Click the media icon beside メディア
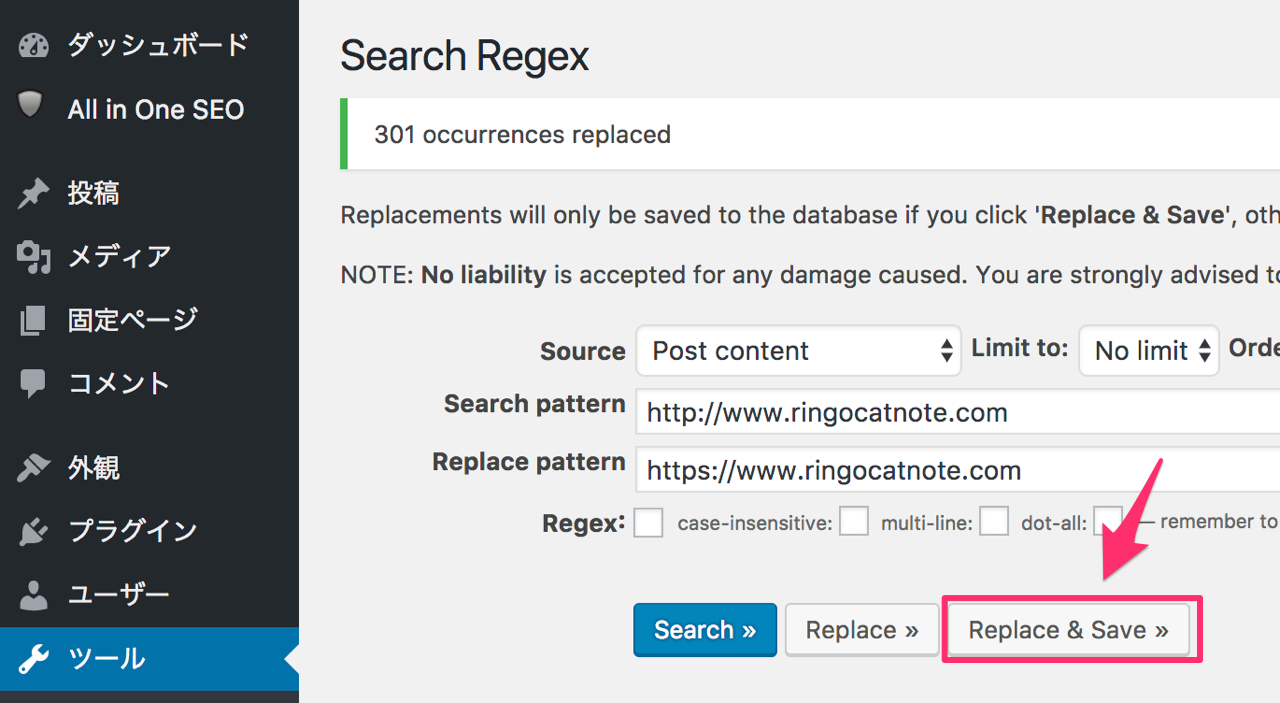 pyautogui.click(x=33, y=258)
